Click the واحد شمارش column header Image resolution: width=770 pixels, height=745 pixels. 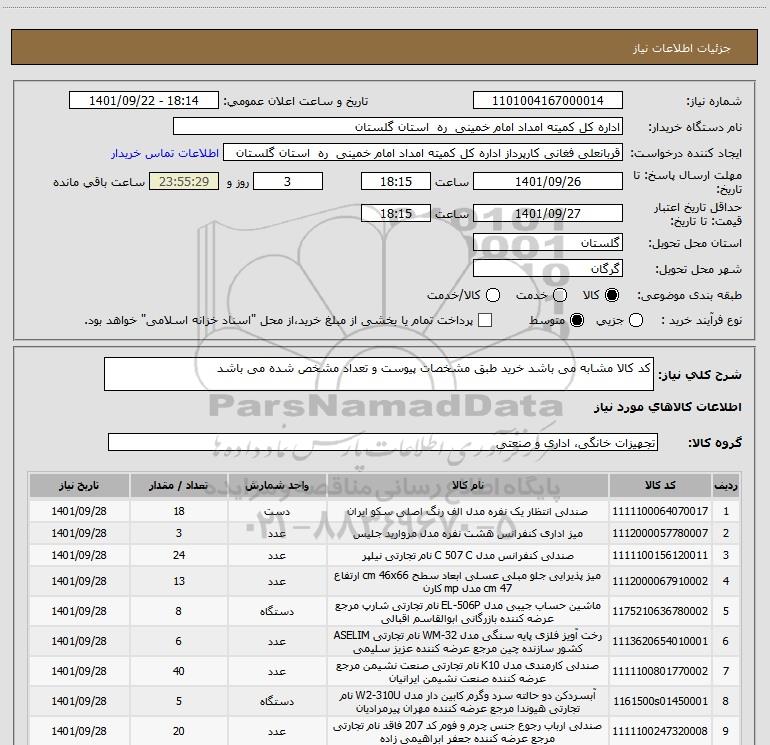[277, 486]
